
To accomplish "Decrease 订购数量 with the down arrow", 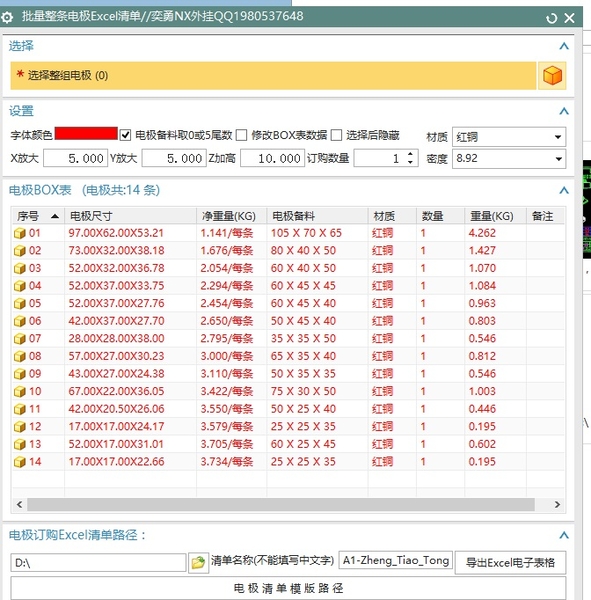I will point(410,163).
